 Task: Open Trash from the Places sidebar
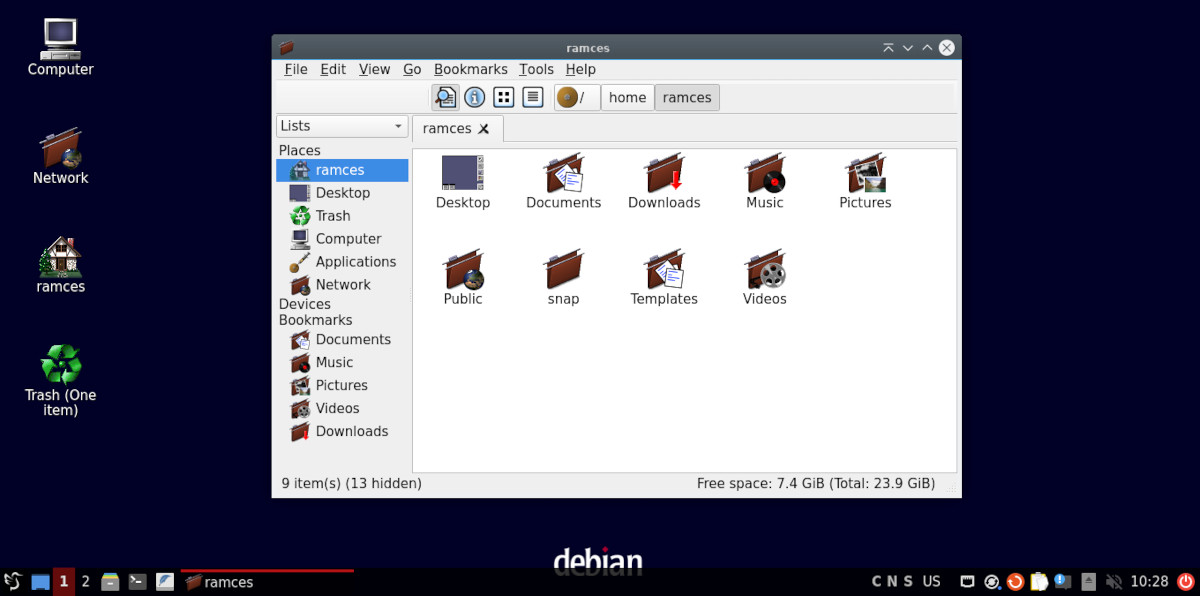click(331, 215)
